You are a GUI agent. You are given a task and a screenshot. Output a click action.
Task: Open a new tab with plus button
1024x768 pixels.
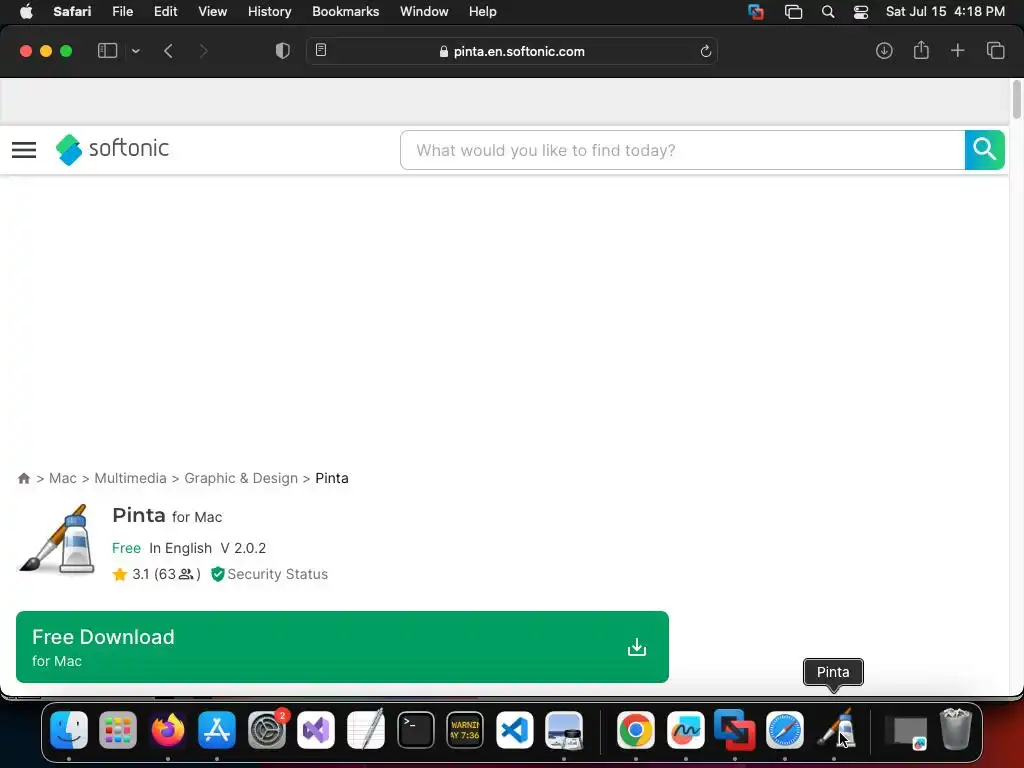pos(957,50)
